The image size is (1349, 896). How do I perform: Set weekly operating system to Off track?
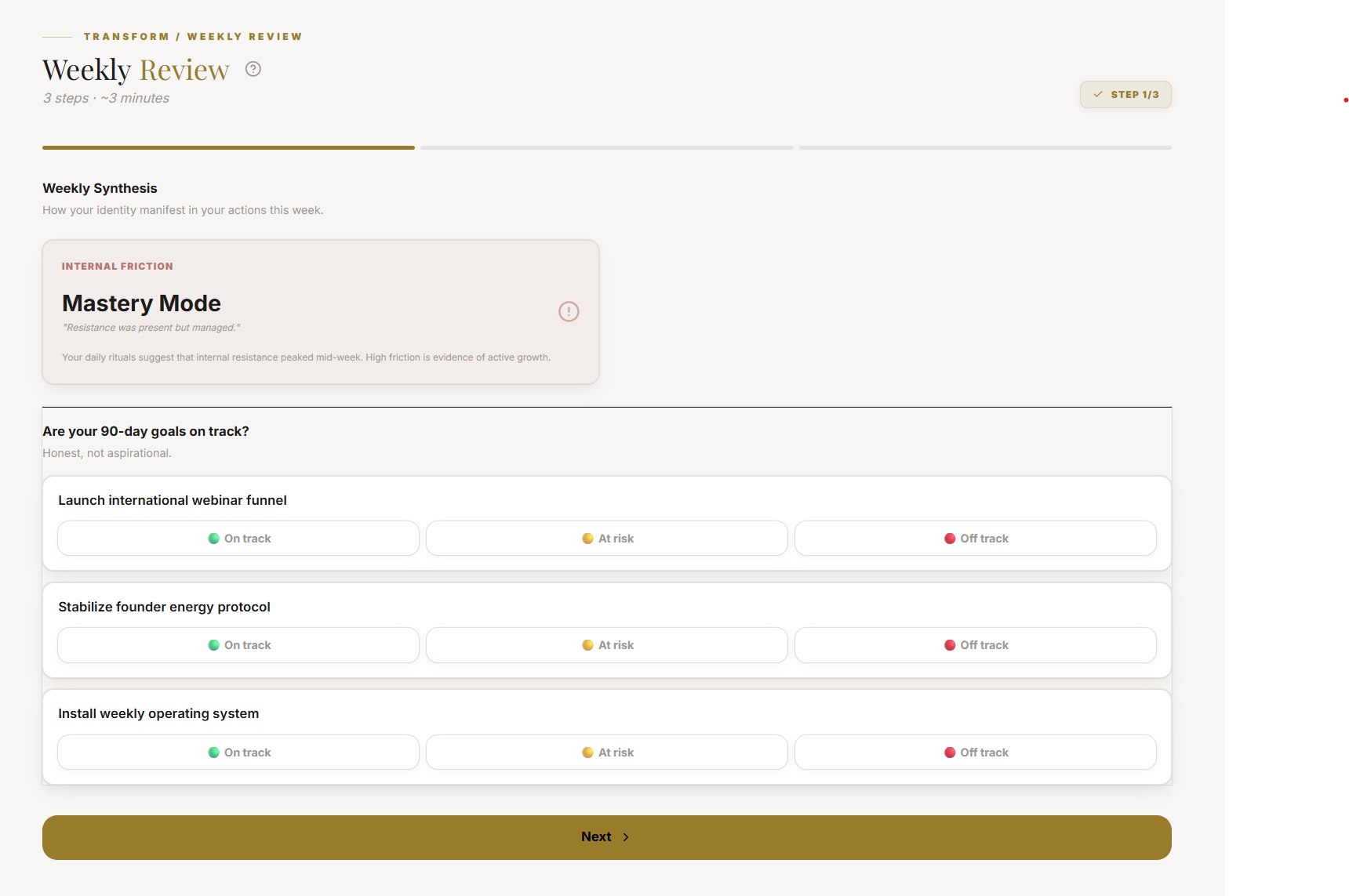coord(976,753)
